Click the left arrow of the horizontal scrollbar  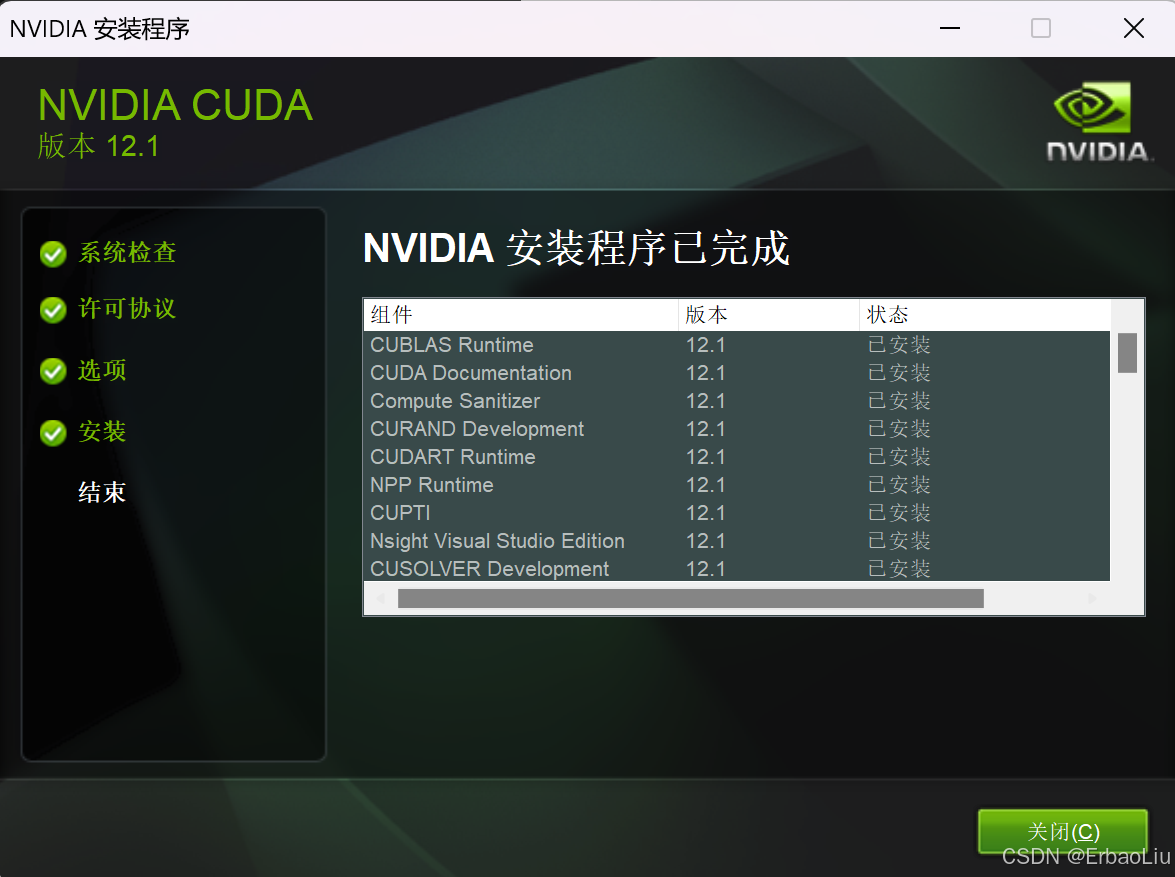380,598
